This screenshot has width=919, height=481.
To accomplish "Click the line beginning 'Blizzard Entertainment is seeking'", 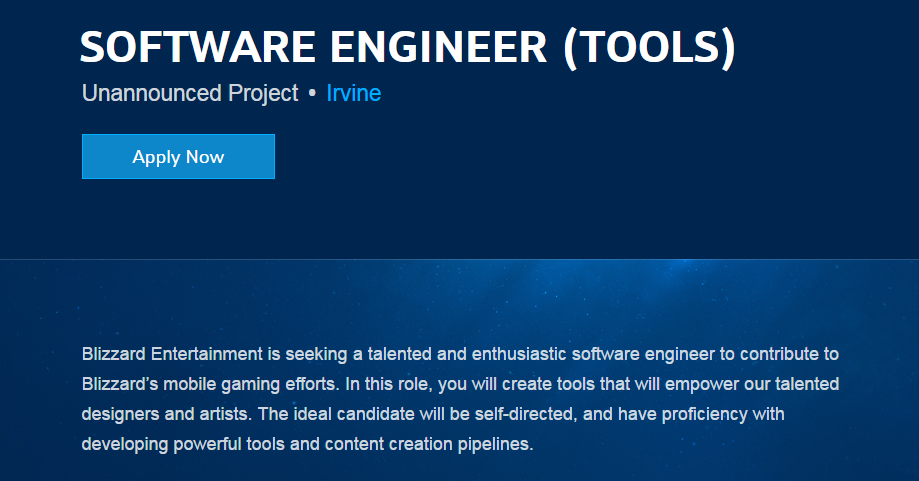I will 460,354.
